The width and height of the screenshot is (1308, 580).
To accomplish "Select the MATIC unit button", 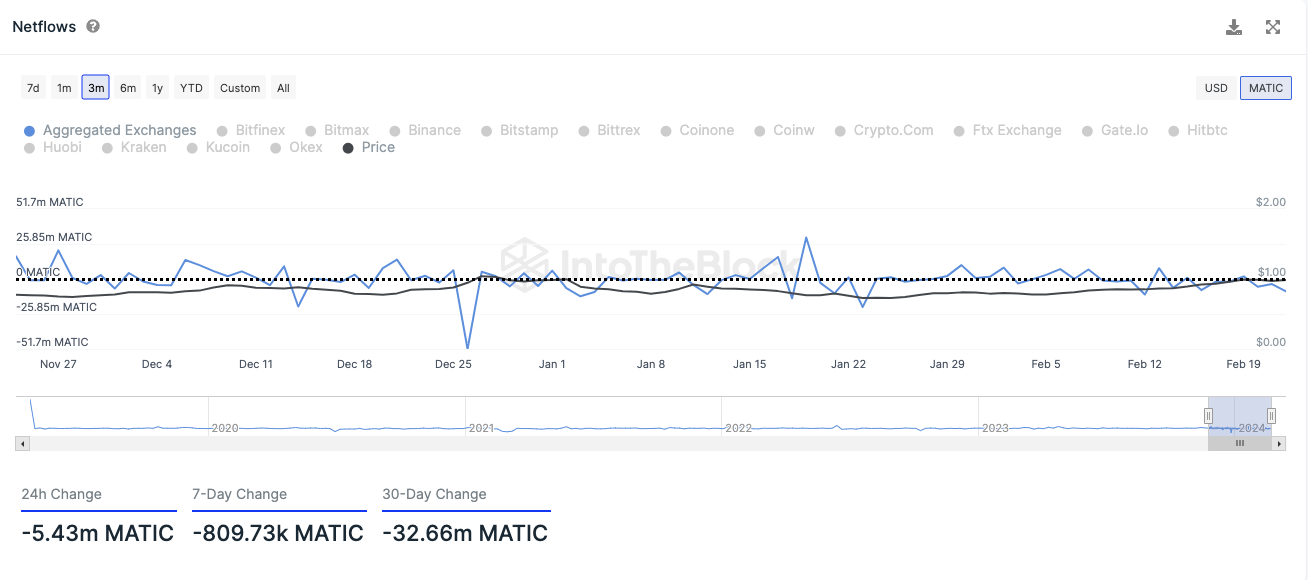I will 1266,88.
